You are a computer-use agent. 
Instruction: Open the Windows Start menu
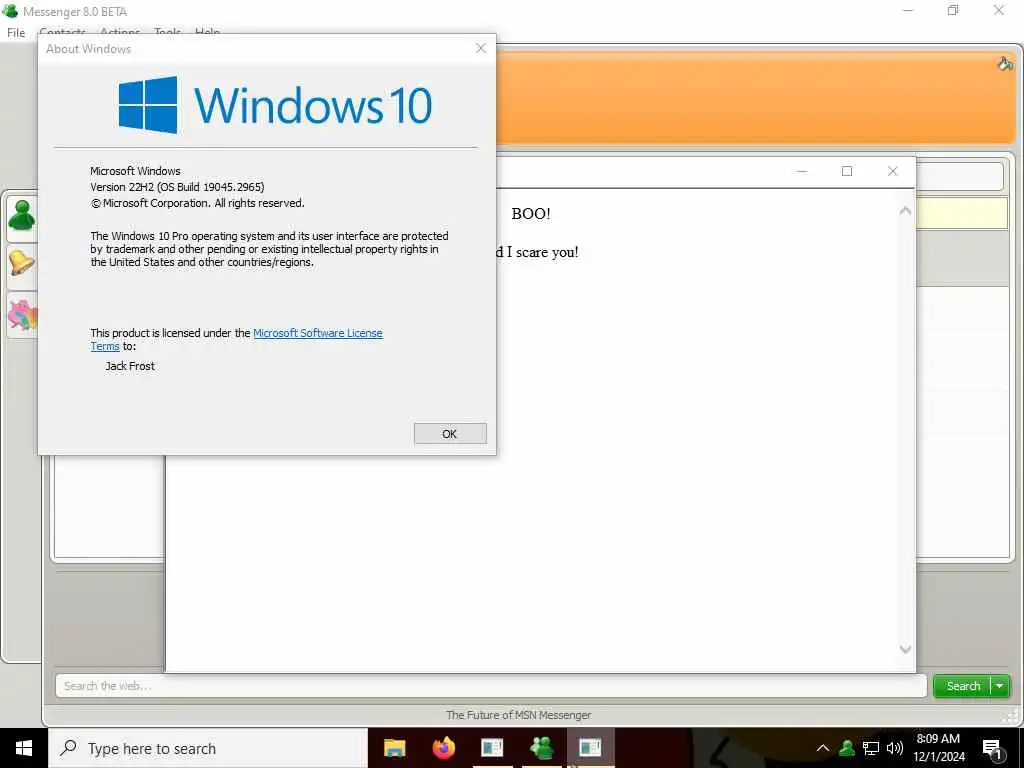pos(24,748)
